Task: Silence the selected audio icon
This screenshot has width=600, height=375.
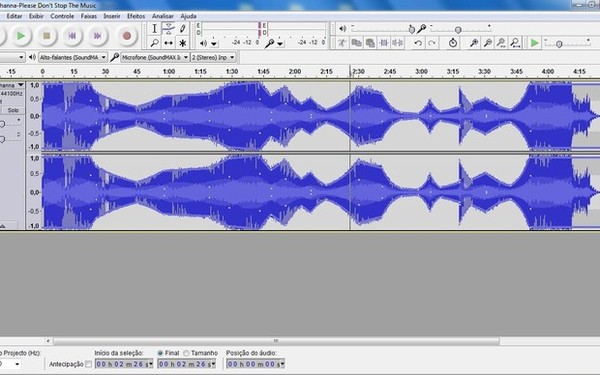Action: 398,43
